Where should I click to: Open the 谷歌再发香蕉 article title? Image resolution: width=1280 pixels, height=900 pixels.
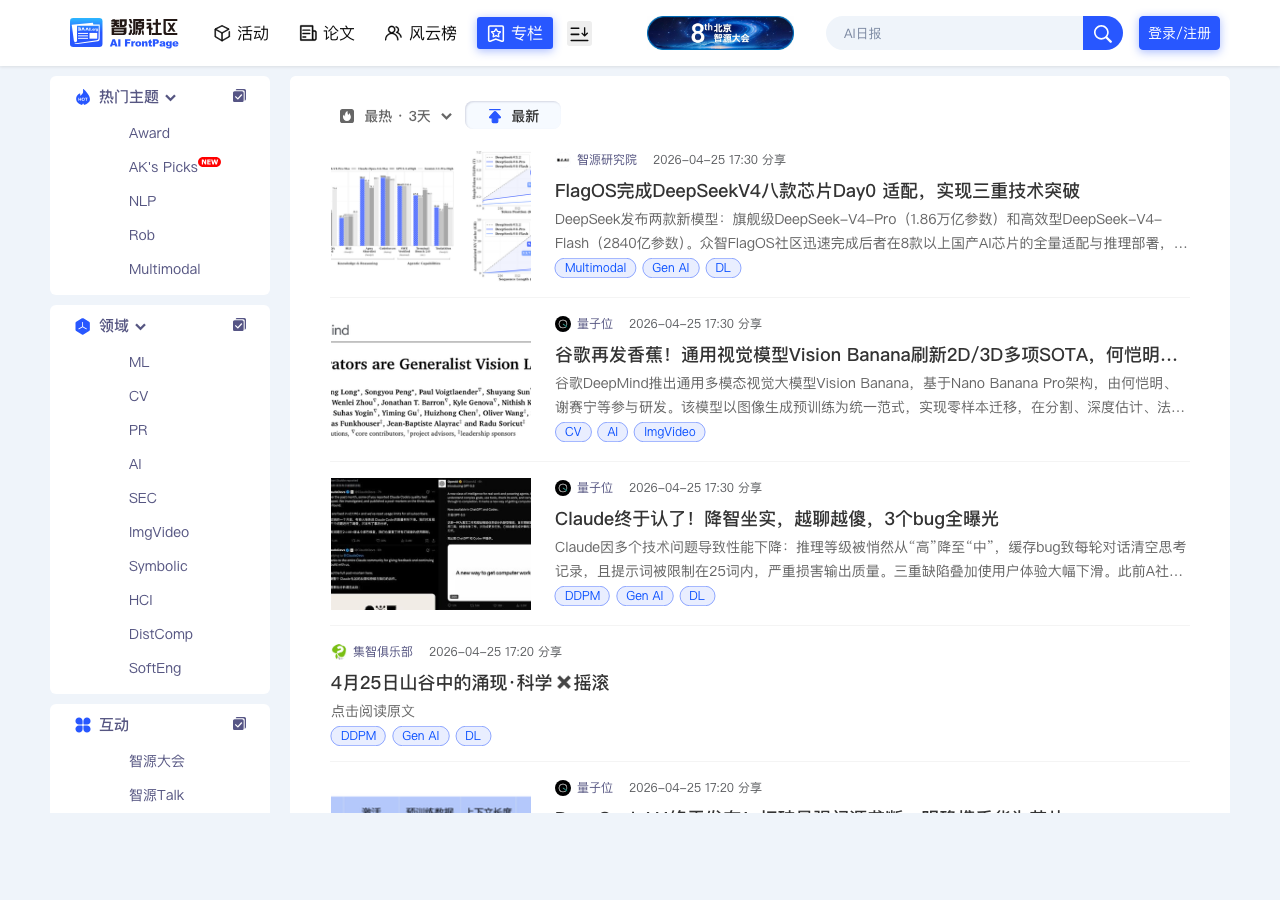[x=867, y=355]
